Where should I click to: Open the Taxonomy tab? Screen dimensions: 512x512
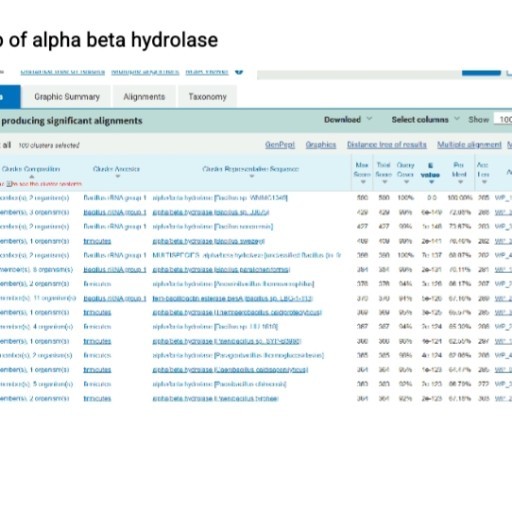(x=207, y=97)
